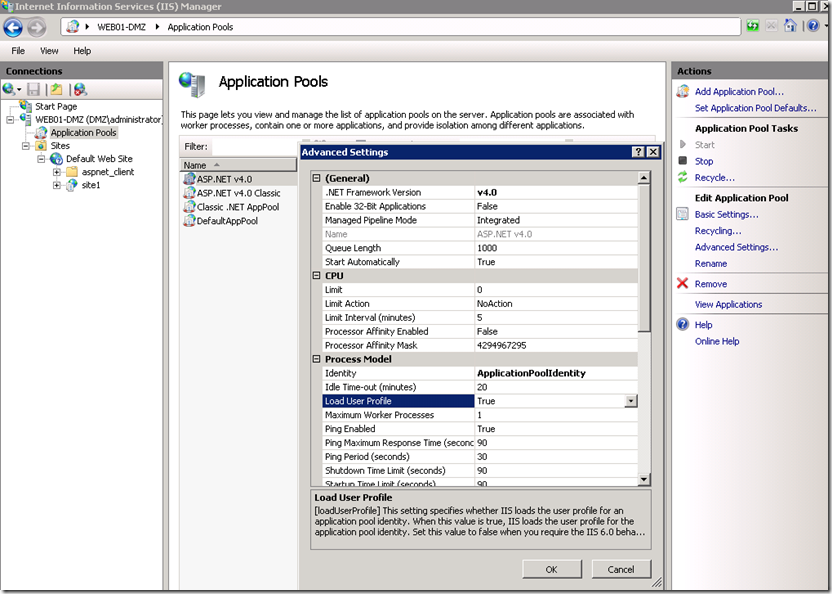Click the property grid vertical scrollbar thumb
Image resolution: width=832 pixels, height=594 pixels.
pyautogui.click(x=644, y=257)
